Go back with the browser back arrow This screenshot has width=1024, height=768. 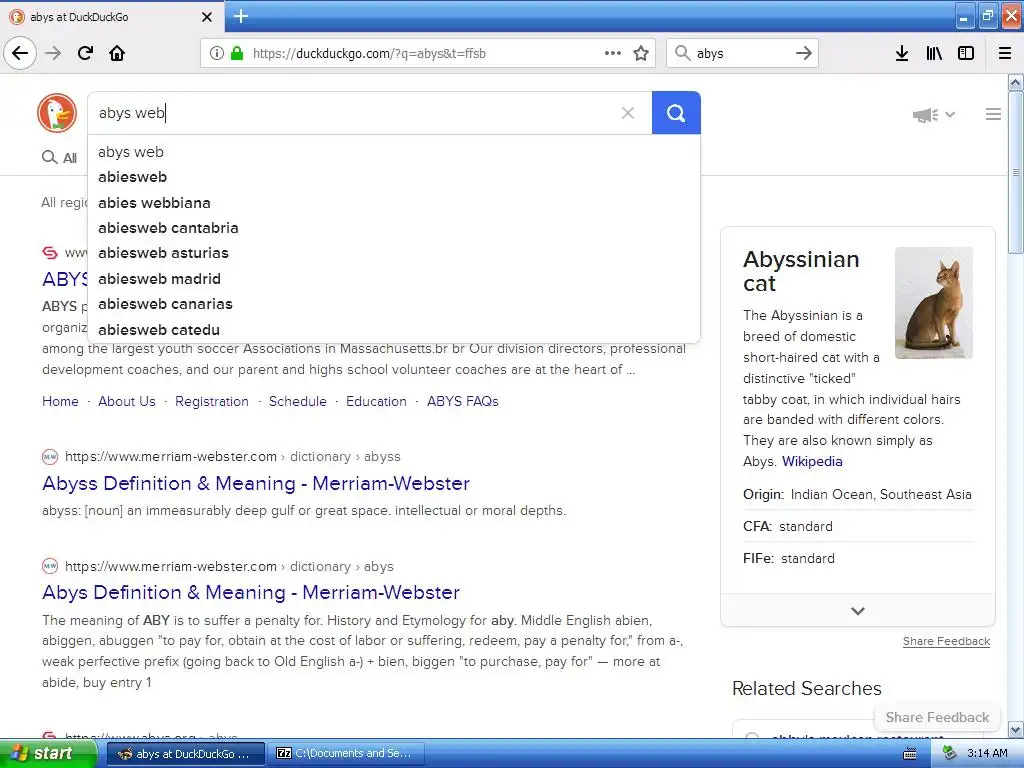click(20, 53)
